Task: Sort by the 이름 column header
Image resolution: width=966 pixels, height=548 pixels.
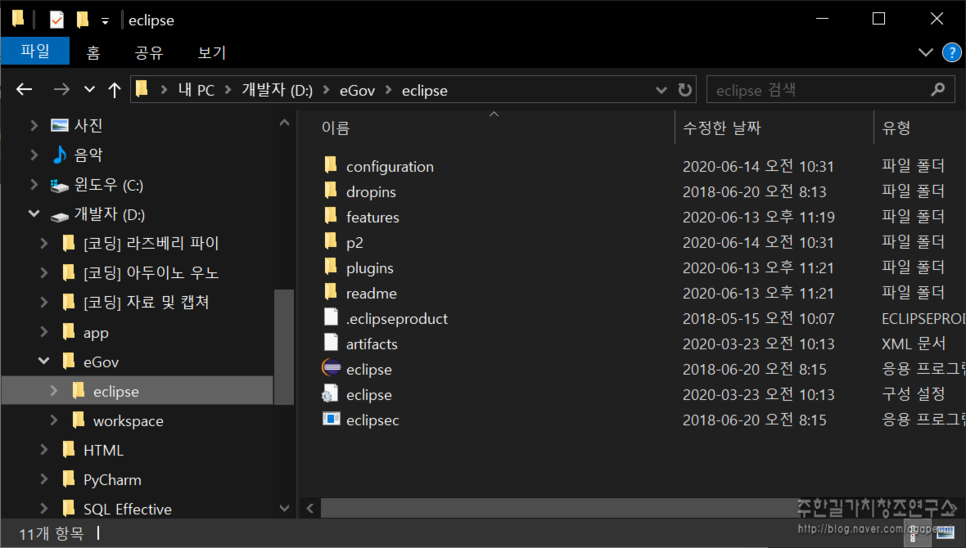Action: pos(335,128)
